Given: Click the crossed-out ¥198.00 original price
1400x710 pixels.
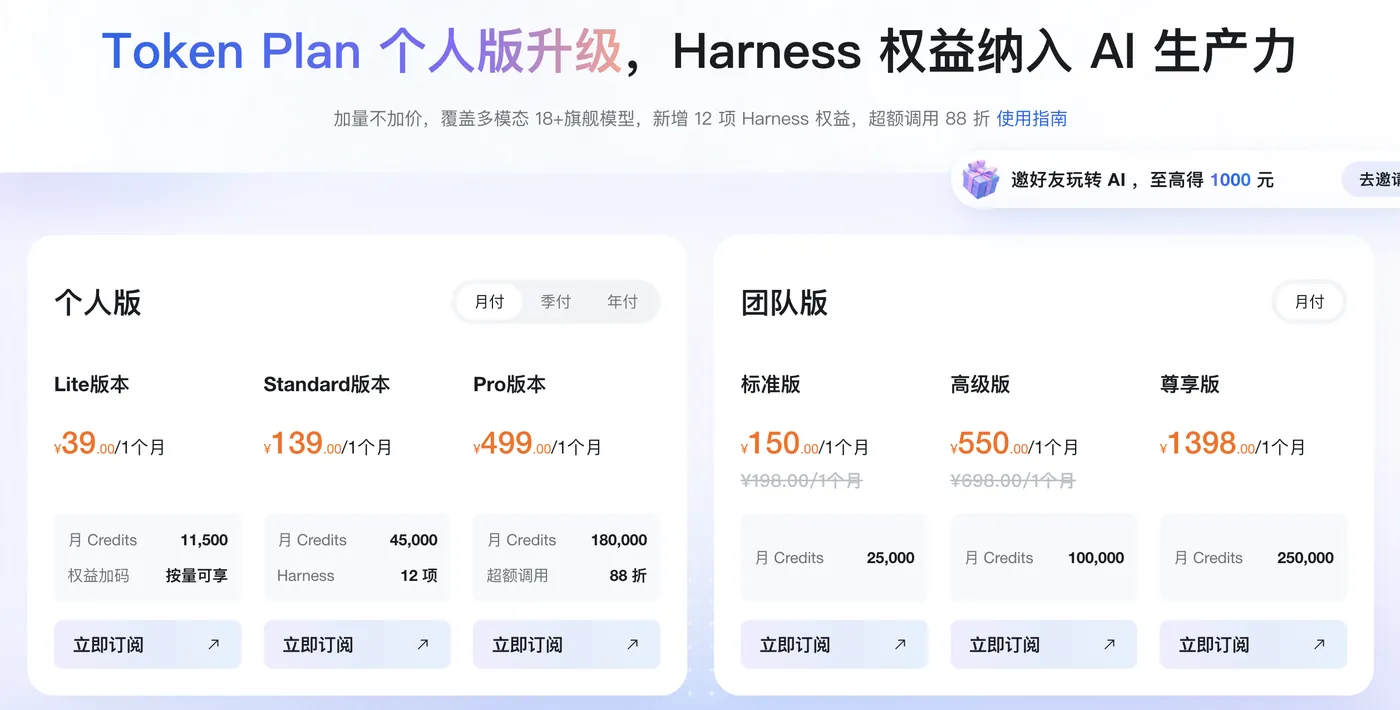Looking at the screenshot, I should (801, 481).
